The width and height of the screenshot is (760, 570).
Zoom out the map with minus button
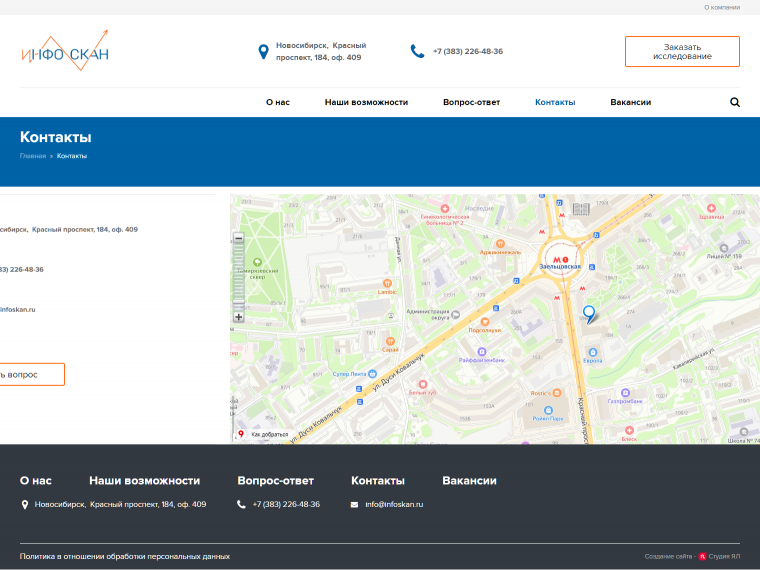point(238,238)
